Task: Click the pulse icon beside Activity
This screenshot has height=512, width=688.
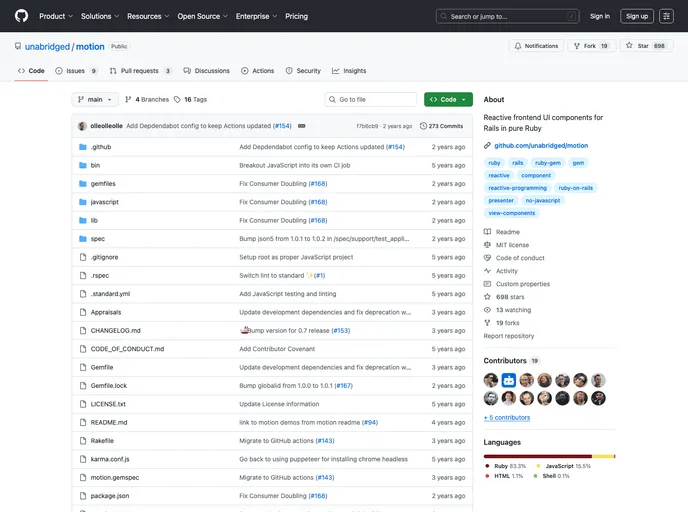Action: click(487, 271)
